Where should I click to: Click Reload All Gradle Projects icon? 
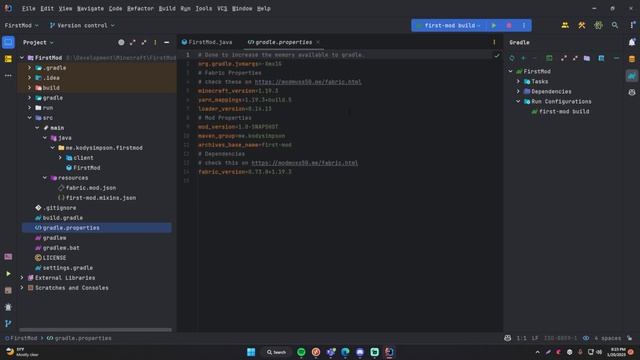click(511, 58)
